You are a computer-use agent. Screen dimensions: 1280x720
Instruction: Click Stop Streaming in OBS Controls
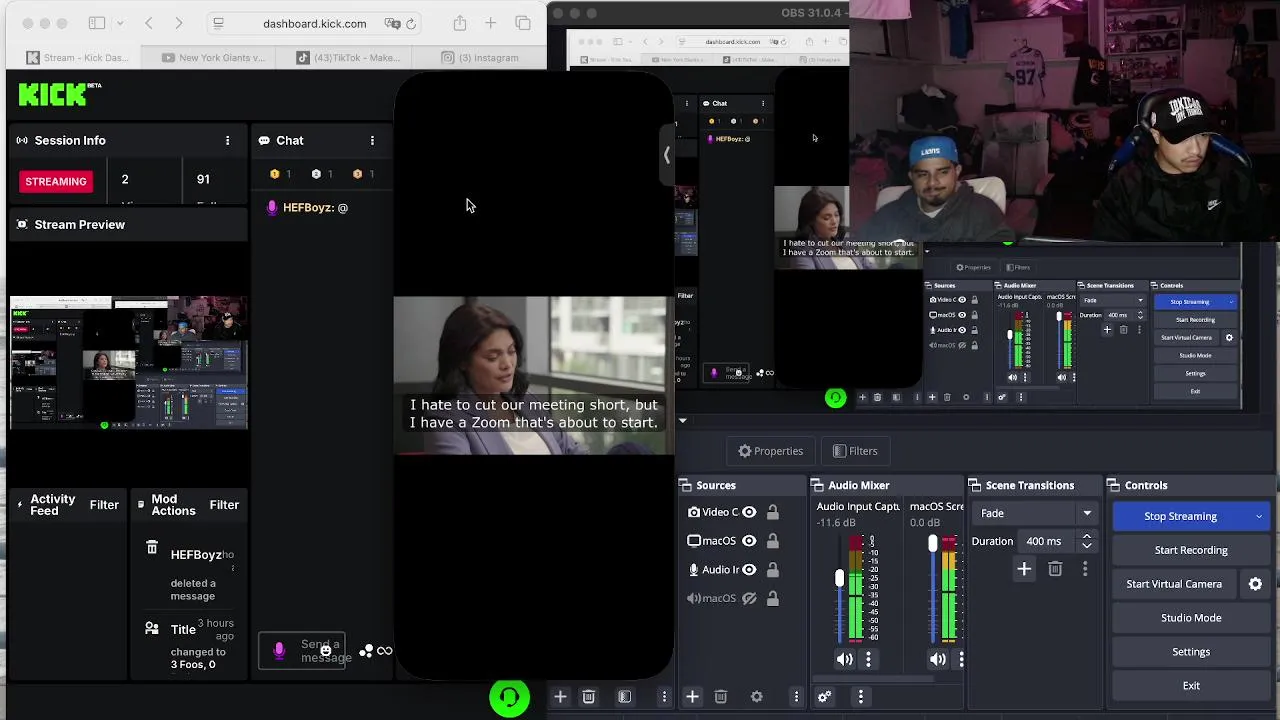[1180, 516]
